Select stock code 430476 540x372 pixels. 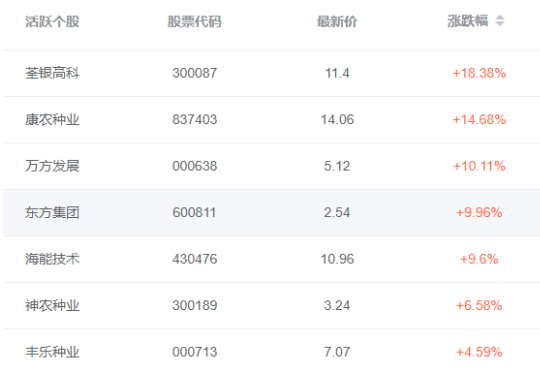tap(195, 259)
